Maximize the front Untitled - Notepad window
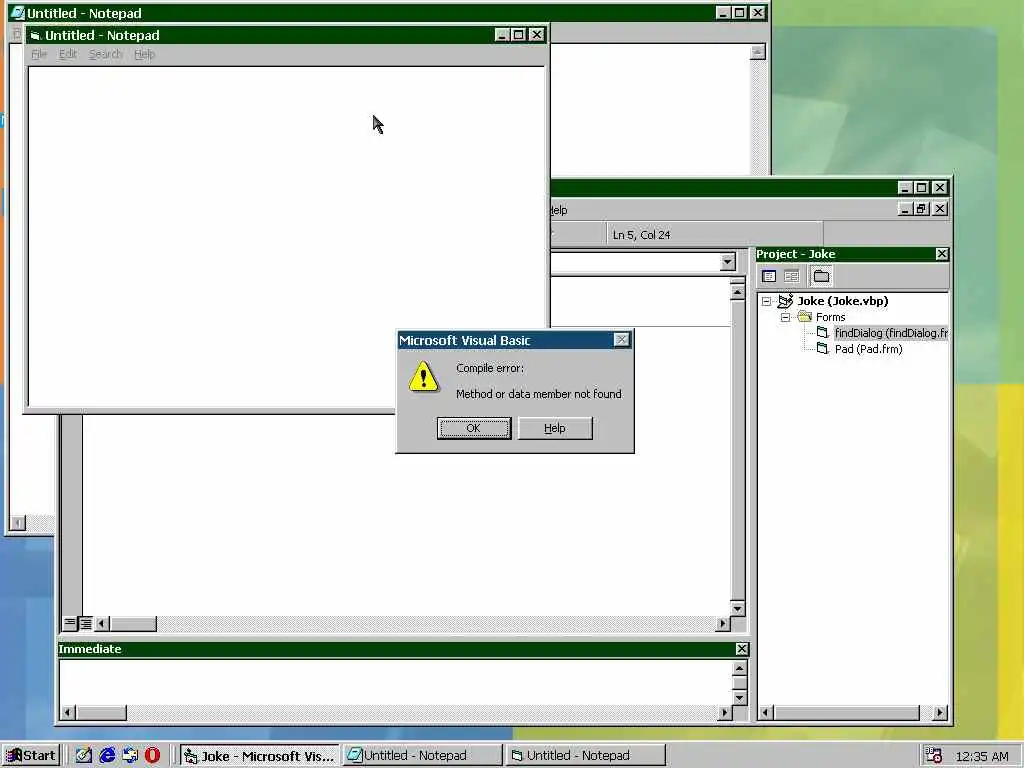 coord(519,35)
